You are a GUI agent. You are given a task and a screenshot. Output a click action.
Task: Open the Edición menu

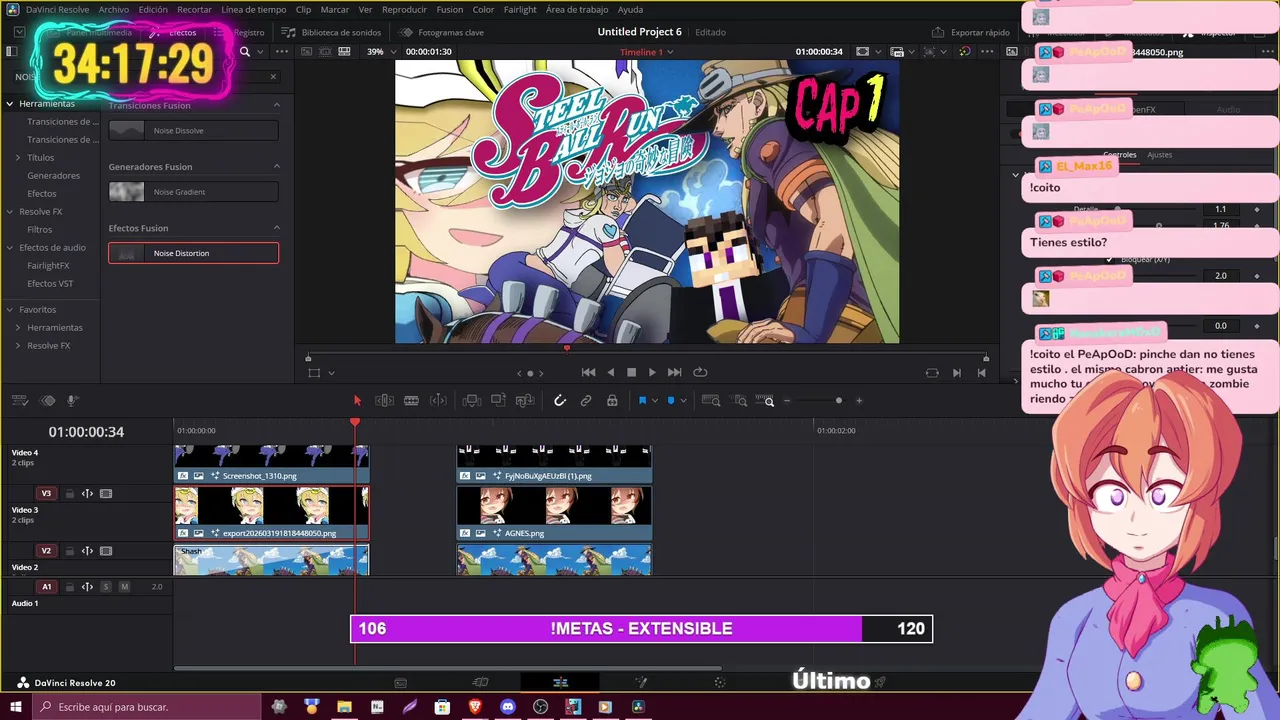point(153,9)
